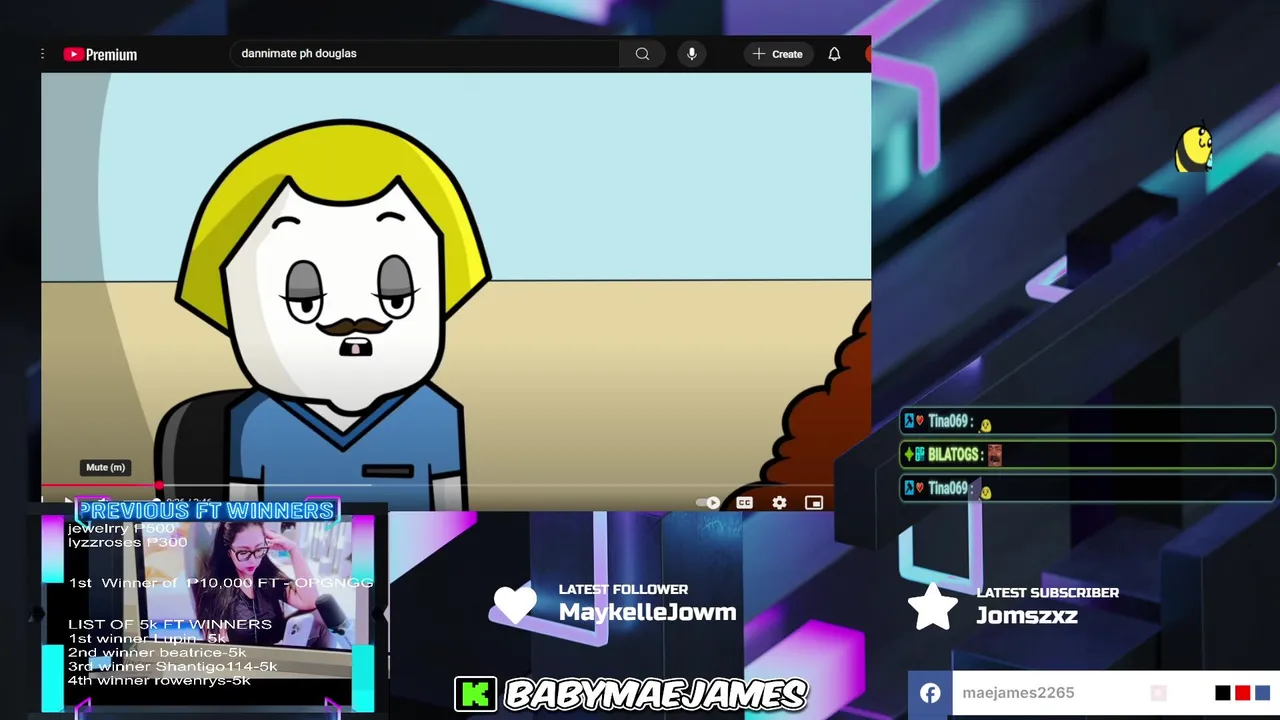Click the yellow bee mascot
This screenshot has height=720, width=1280.
1193,149
